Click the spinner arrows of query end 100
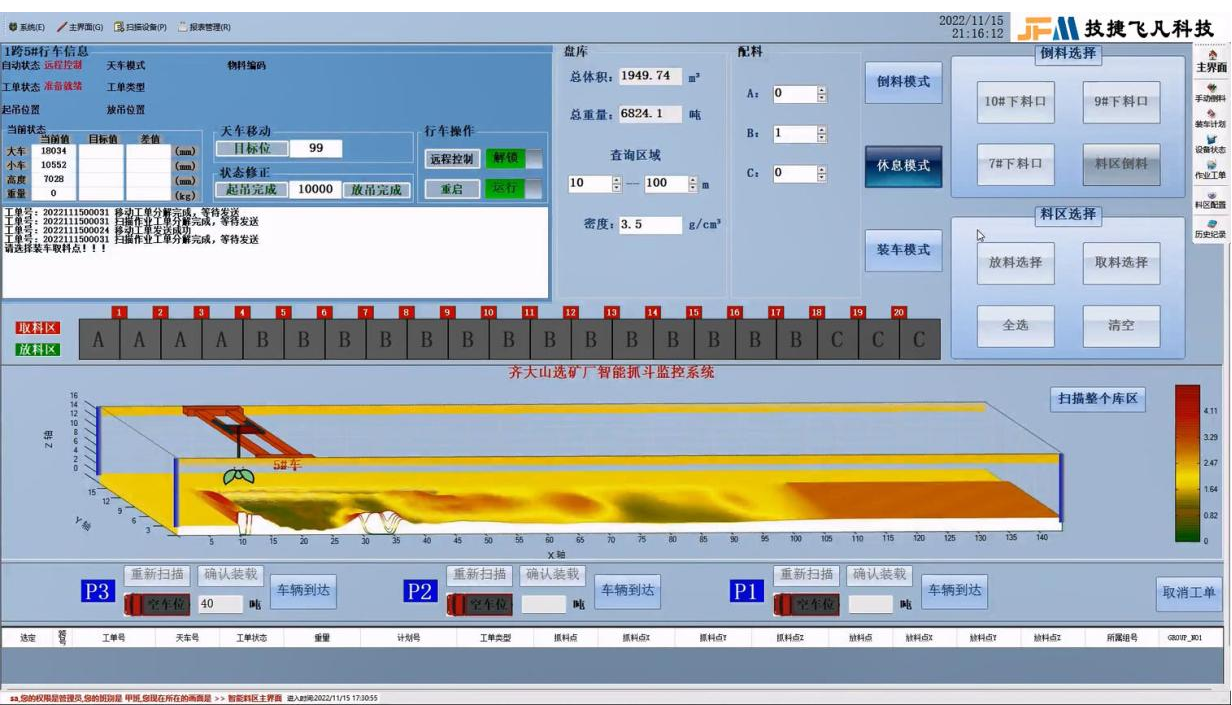Viewport: 1232px width, 705px height. point(693,184)
